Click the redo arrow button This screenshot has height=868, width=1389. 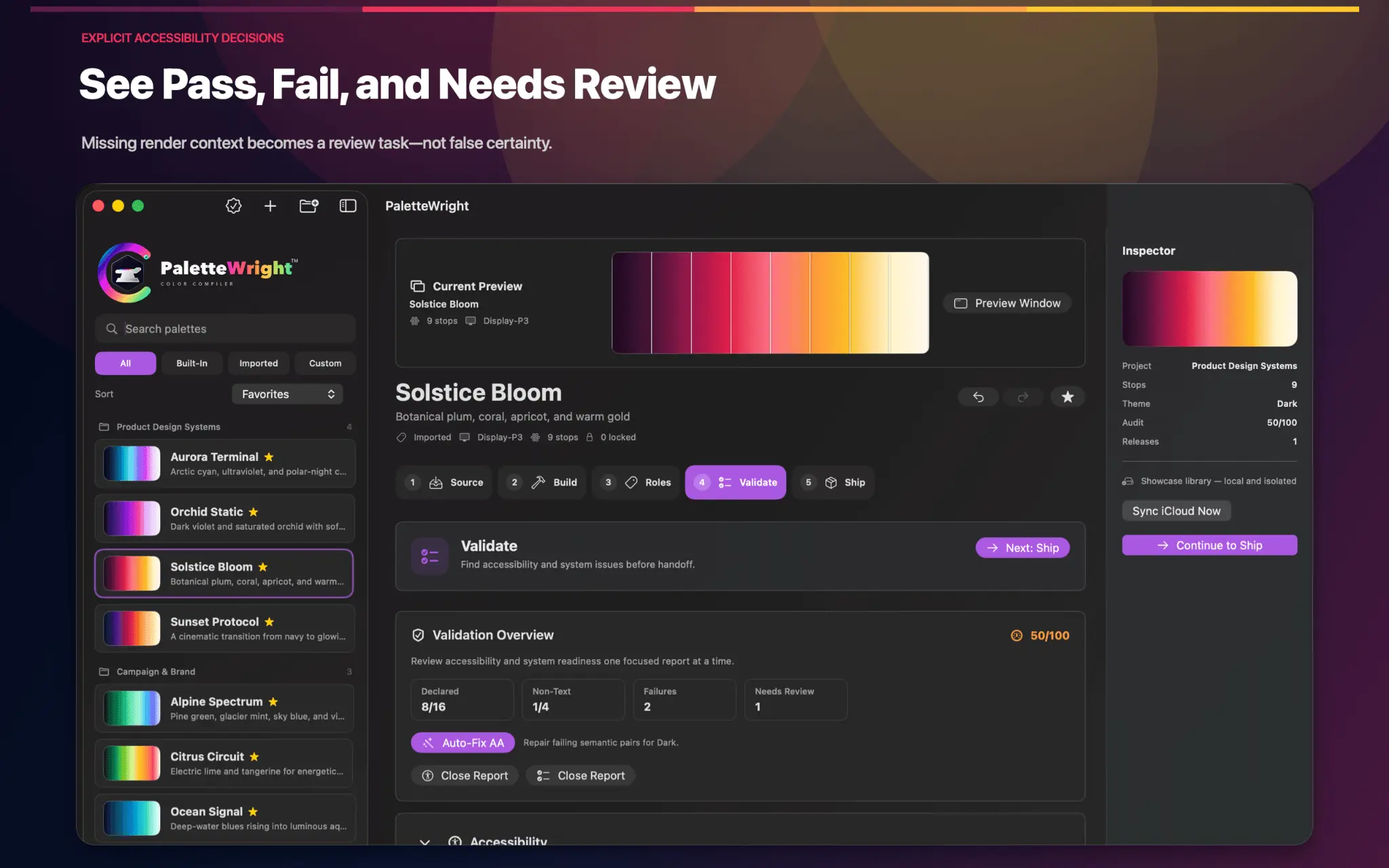1023,397
